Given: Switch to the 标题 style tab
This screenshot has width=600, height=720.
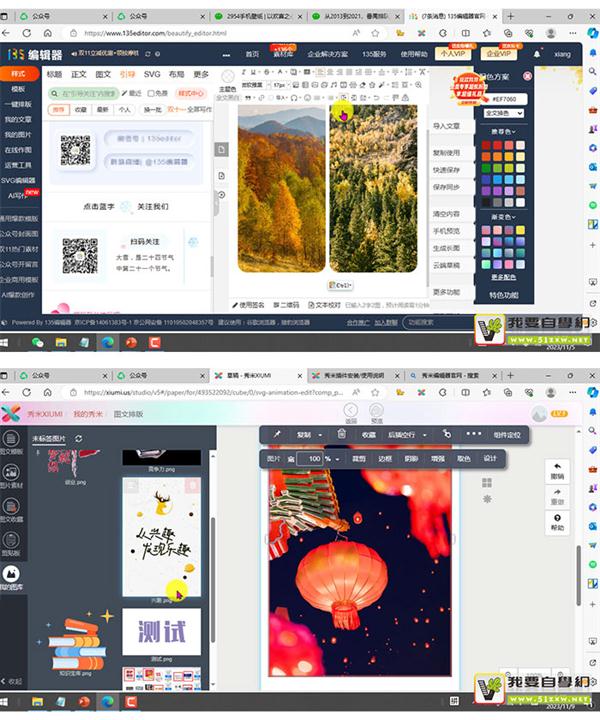Looking at the screenshot, I should 54,74.
